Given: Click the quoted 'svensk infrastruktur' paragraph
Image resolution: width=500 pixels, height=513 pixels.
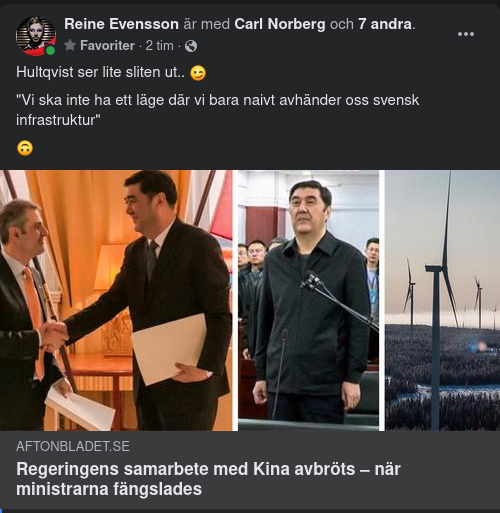Looking at the screenshot, I should tap(217, 110).
